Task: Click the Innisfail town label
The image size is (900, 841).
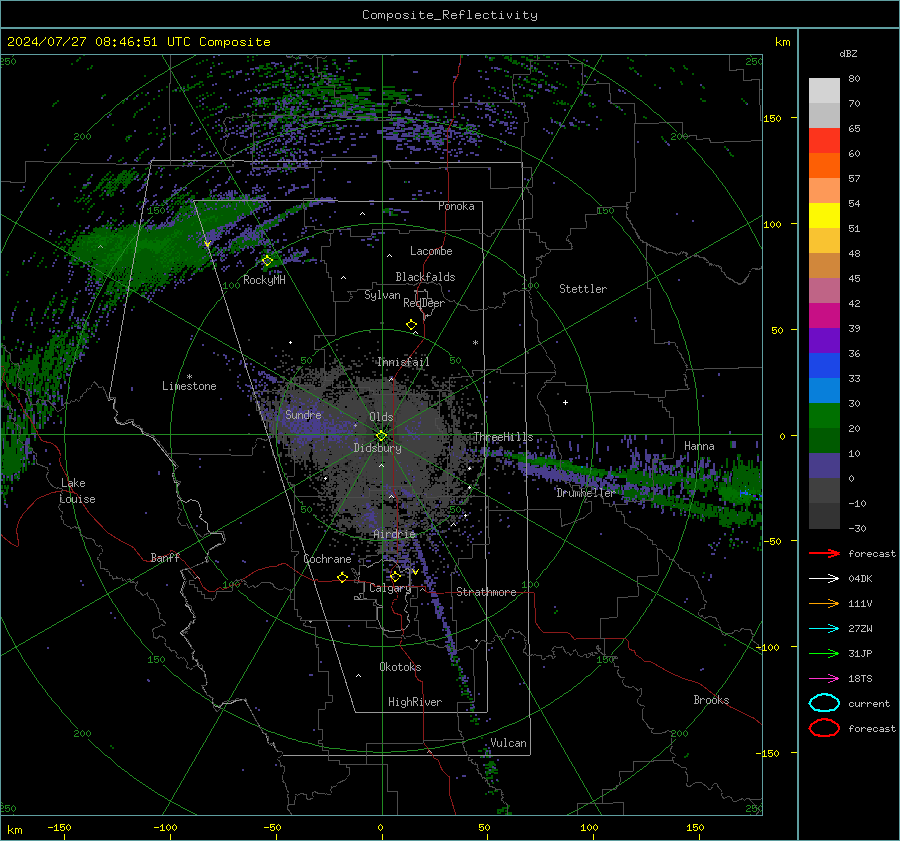Action: coord(403,362)
